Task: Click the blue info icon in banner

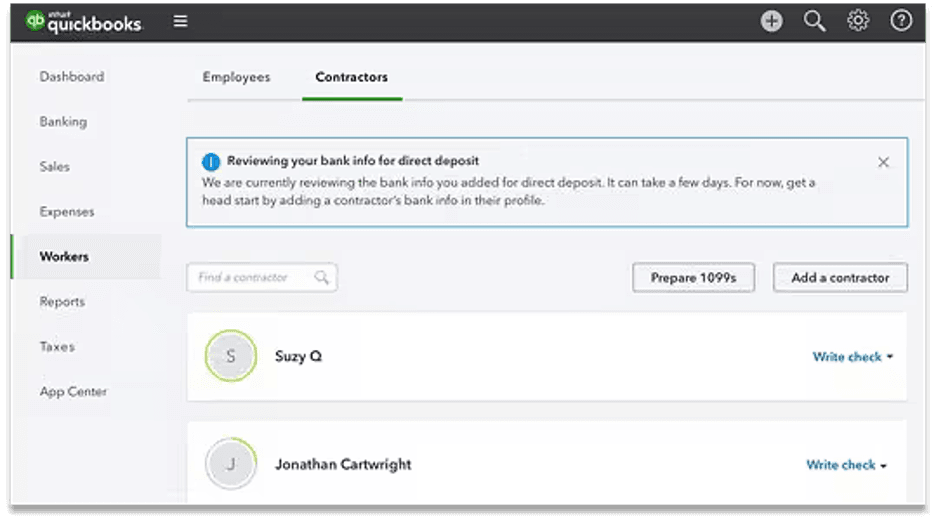Action: click(211, 161)
